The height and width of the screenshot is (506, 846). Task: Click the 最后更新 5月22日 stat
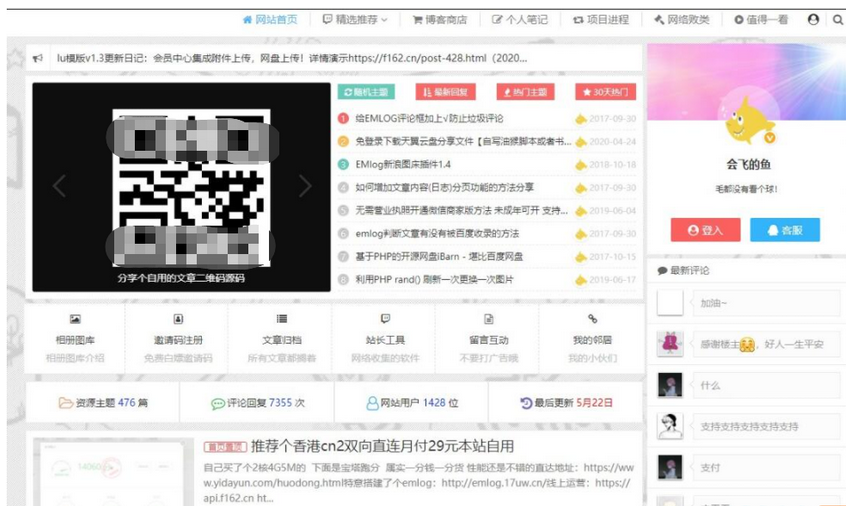tap(566, 403)
